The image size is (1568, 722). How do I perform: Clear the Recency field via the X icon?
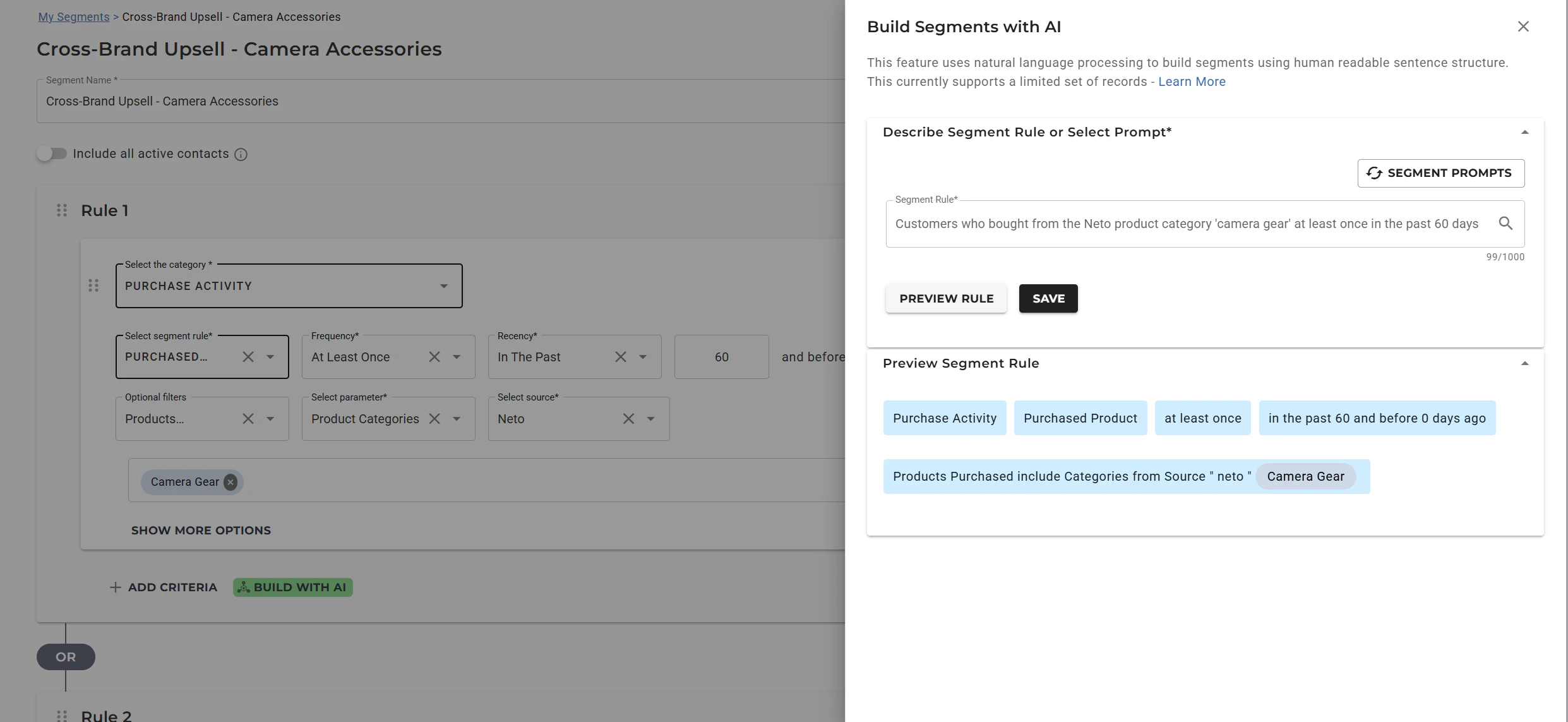[620, 357]
